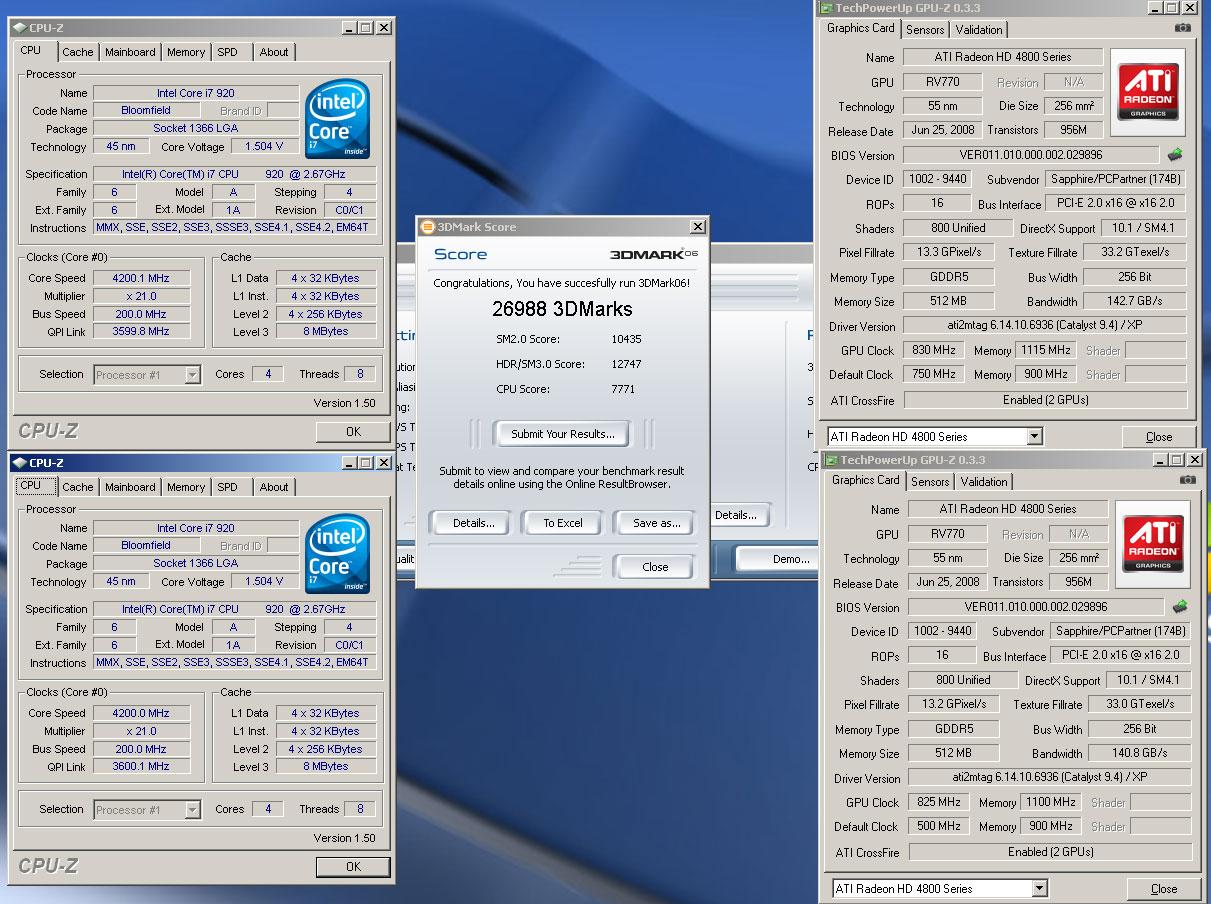Click the Save as button

pos(656,523)
